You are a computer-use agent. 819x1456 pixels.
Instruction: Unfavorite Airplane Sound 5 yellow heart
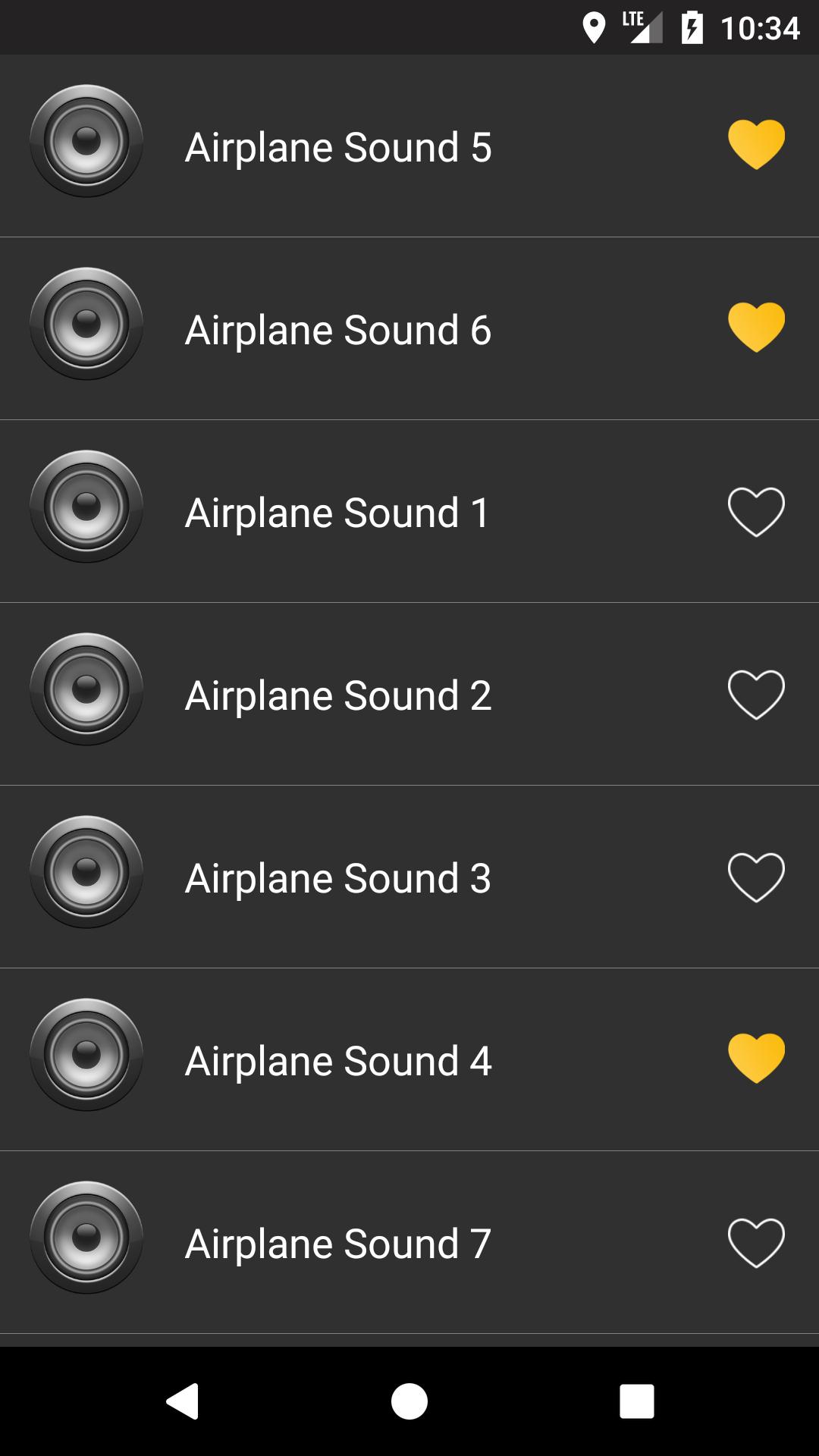[756, 144]
